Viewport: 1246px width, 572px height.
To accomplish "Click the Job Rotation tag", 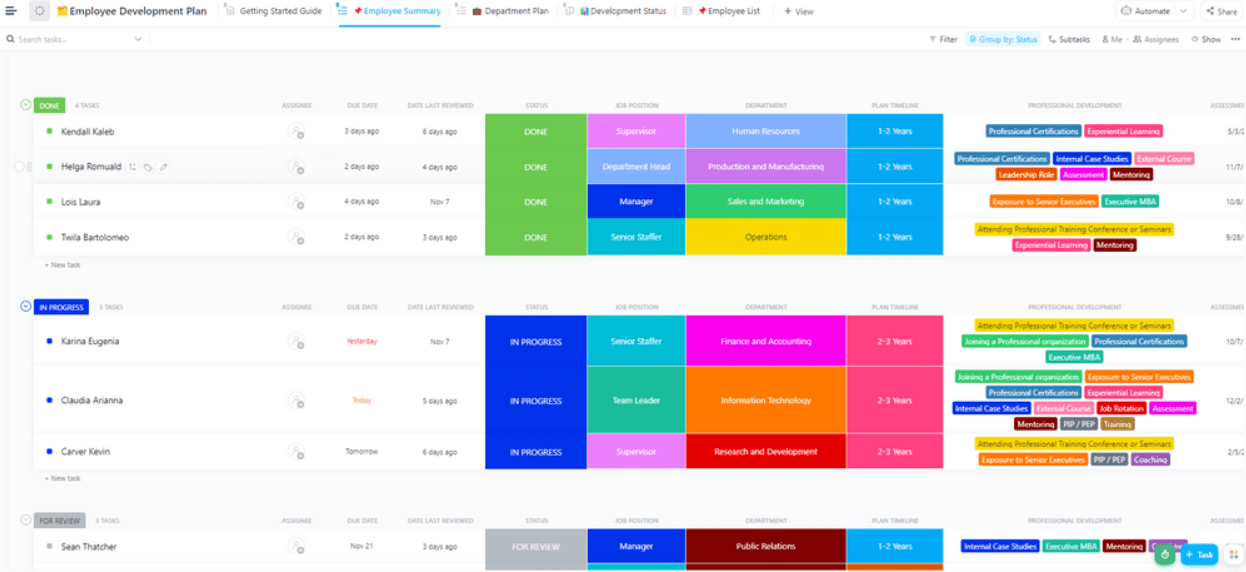I will point(1121,408).
